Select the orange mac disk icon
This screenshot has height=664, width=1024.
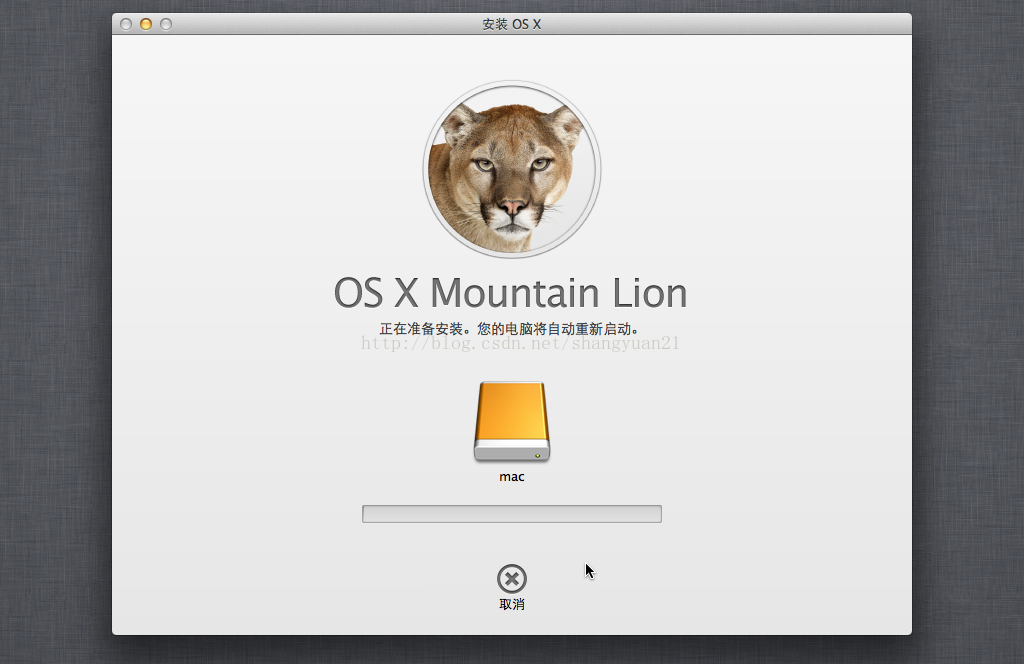click(511, 420)
